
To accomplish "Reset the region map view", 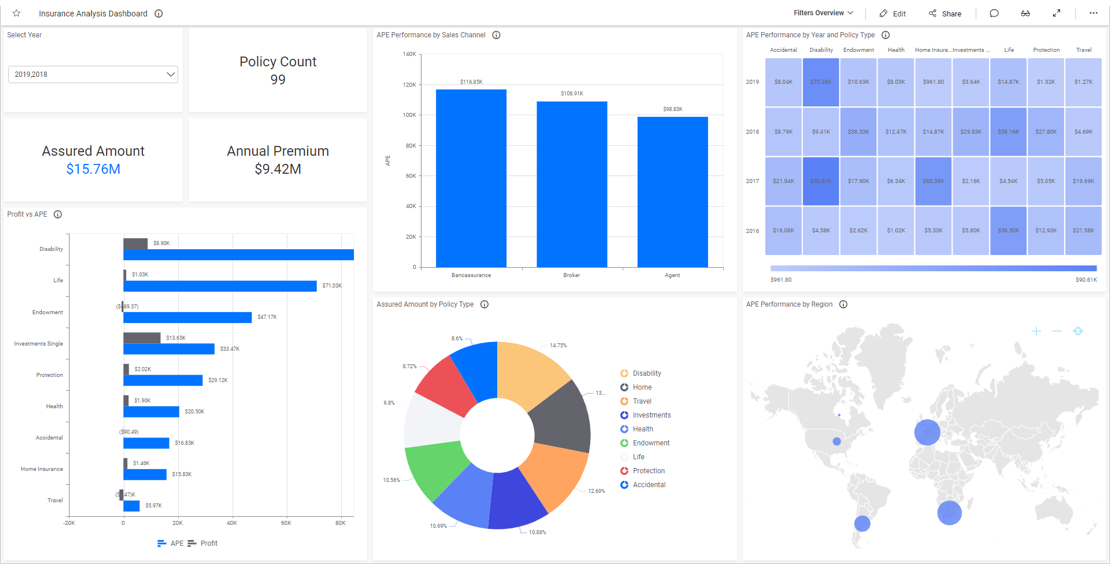I will point(1078,331).
